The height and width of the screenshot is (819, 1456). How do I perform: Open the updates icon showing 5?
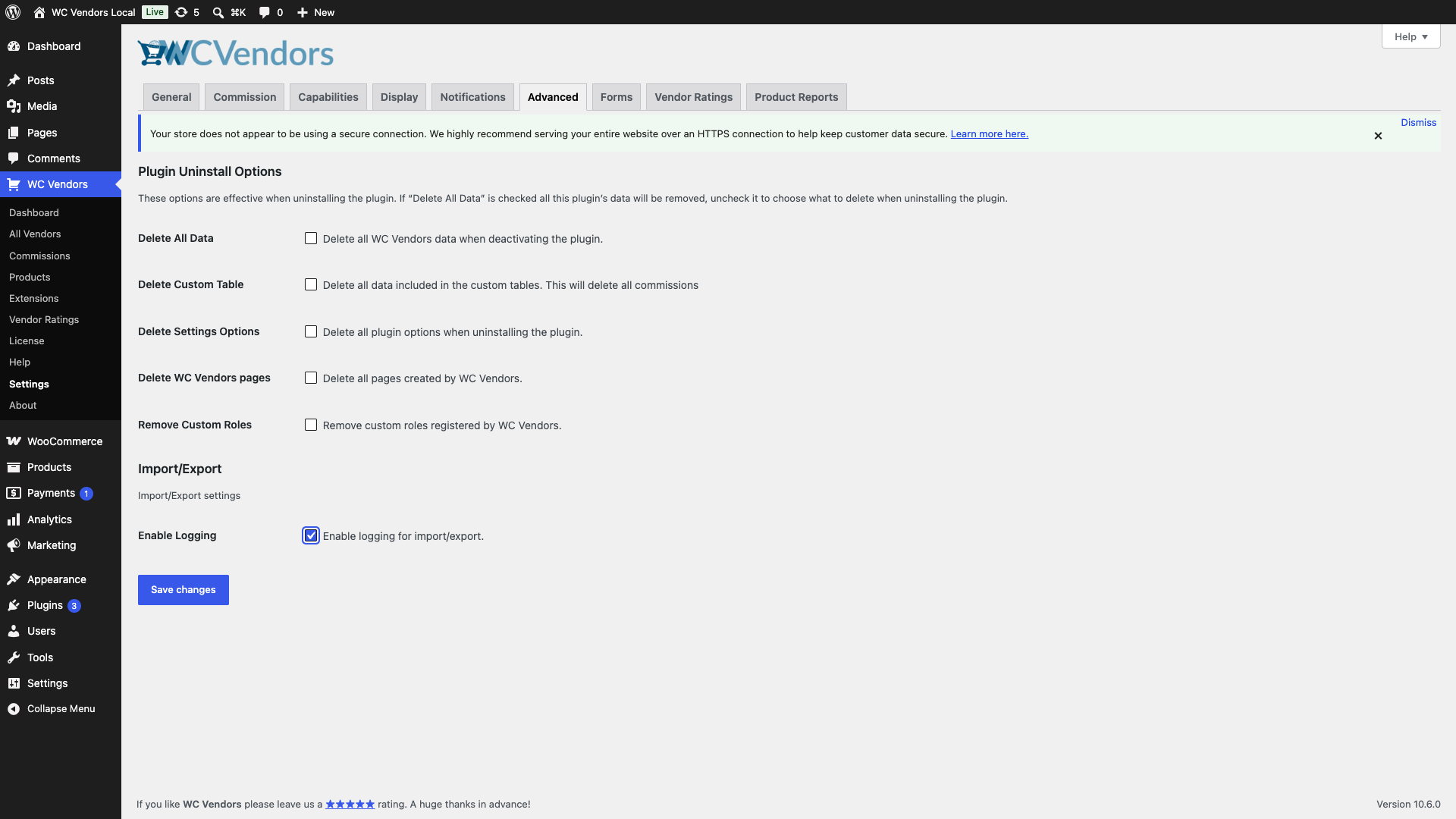coord(181,12)
